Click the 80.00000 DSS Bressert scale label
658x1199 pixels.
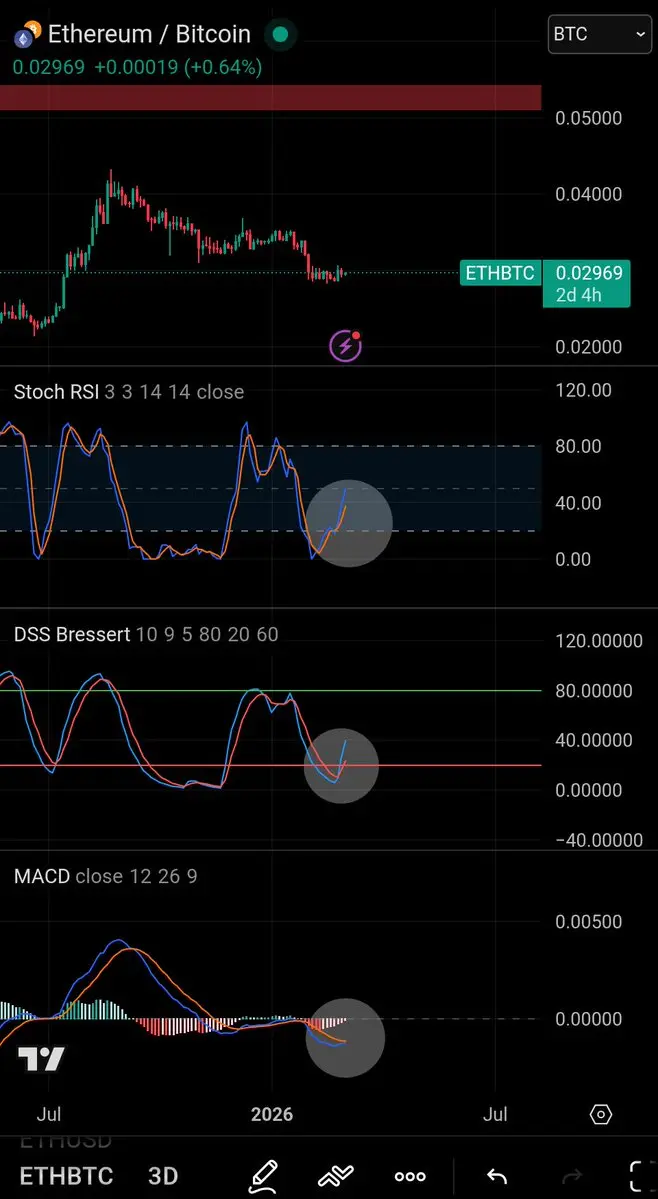pyautogui.click(x=594, y=690)
